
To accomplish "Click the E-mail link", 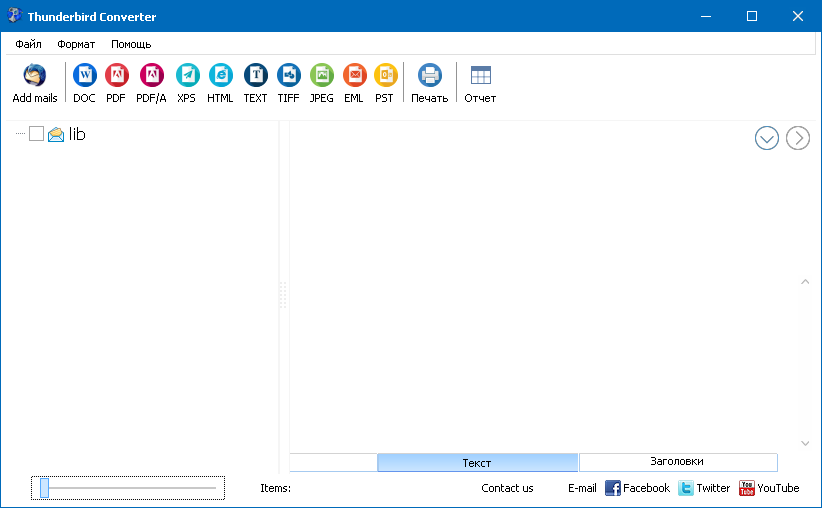I will [x=582, y=488].
